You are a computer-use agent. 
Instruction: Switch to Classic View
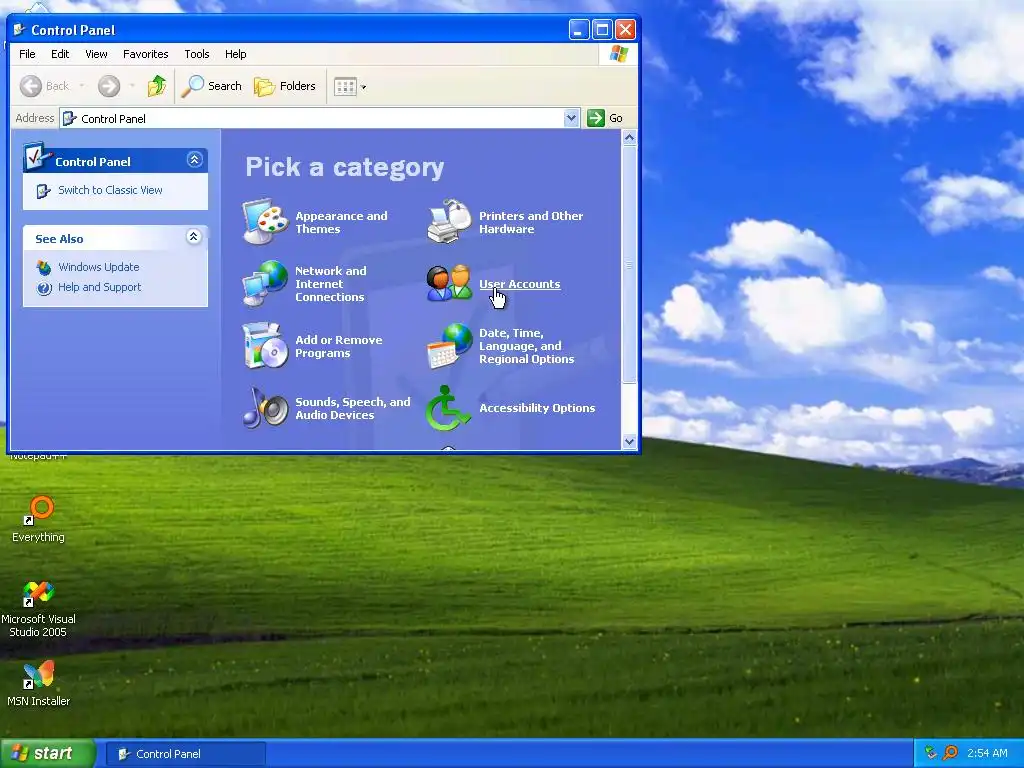[110, 190]
